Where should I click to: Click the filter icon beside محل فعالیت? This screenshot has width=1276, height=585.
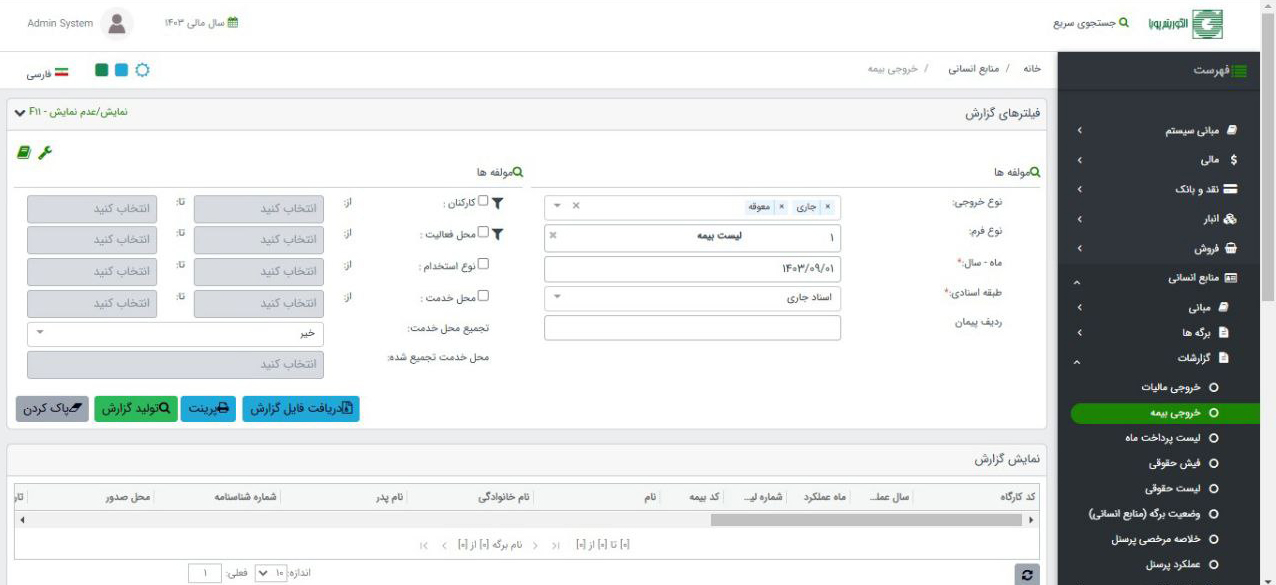click(x=498, y=234)
